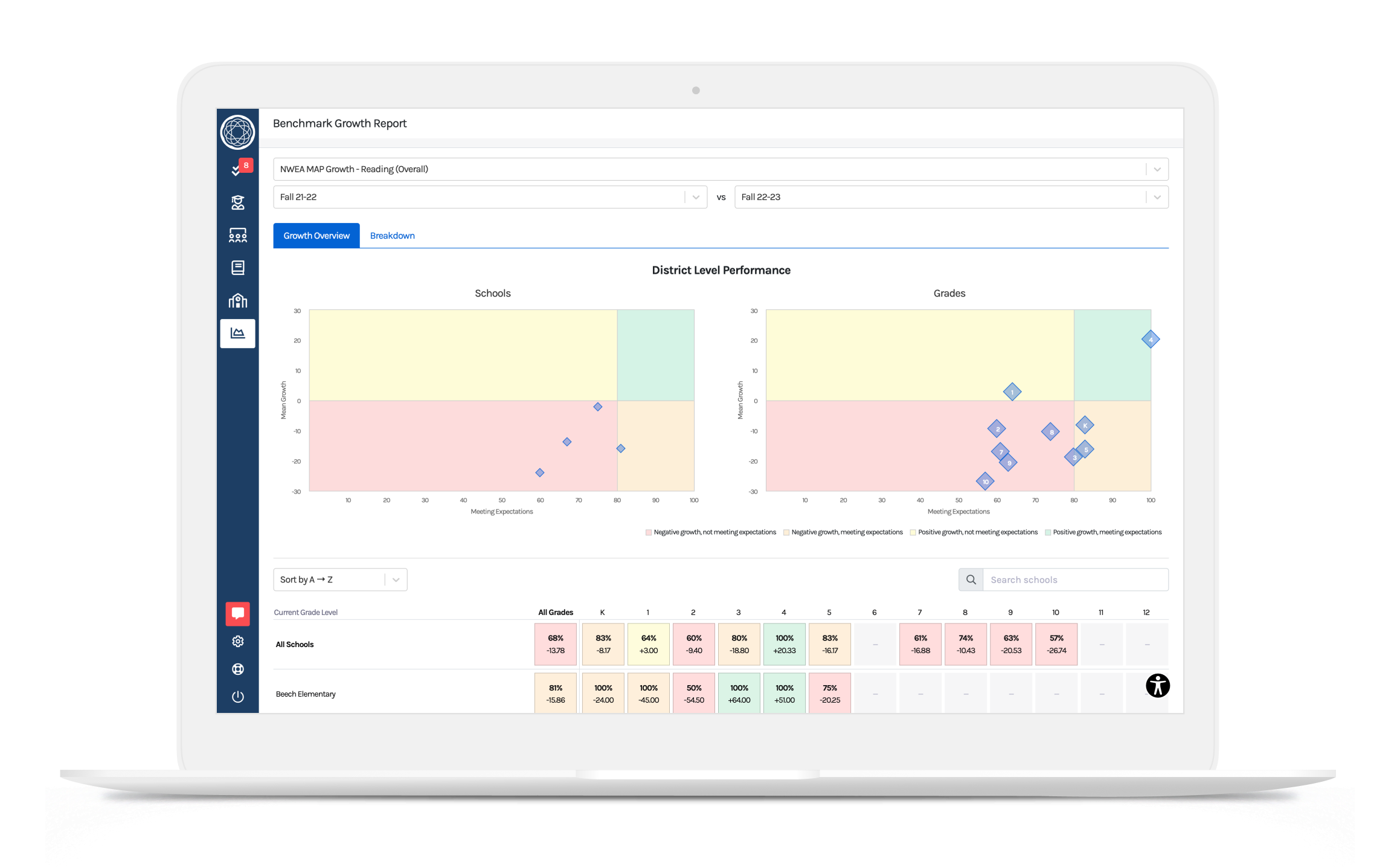
Task: Click grade 1 diamond marker in Grades chart
Action: (1012, 392)
